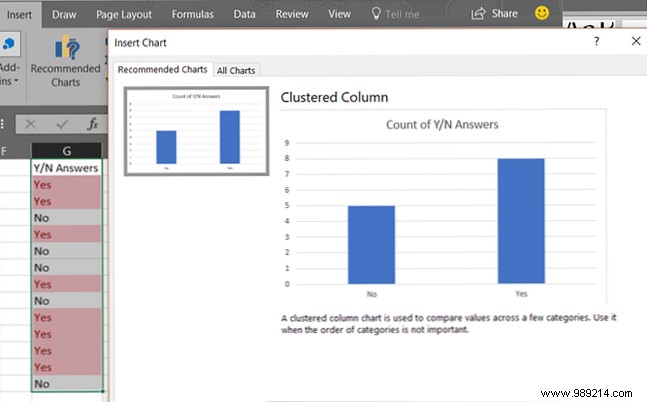Image resolution: width=647 pixels, height=402 pixels.
Task: Click the Count of Y/N Answers chart title
Action: coord(442,125)
